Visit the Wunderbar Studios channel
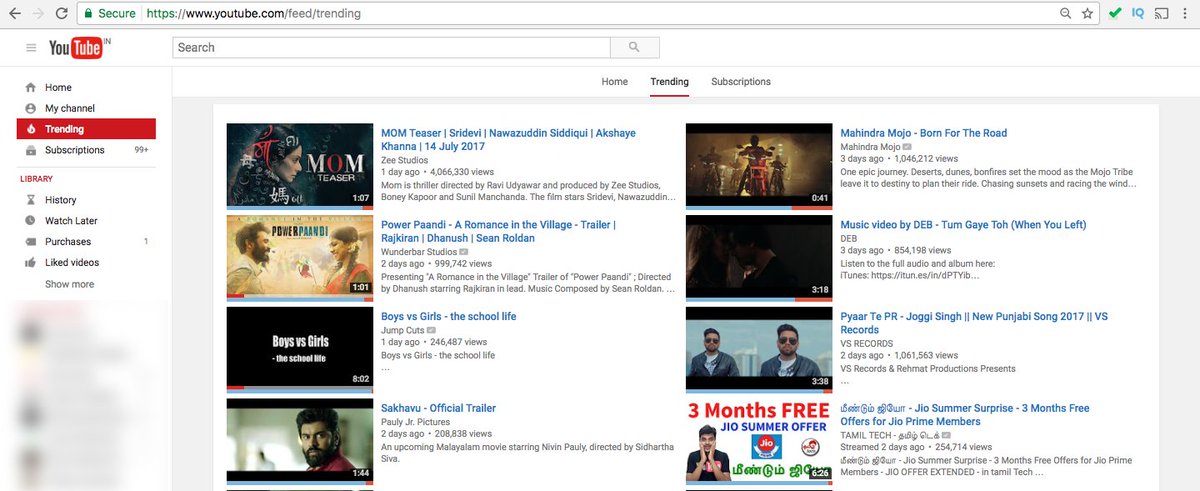The width and height of the screenshot is (1200, 491). point(420,251)
